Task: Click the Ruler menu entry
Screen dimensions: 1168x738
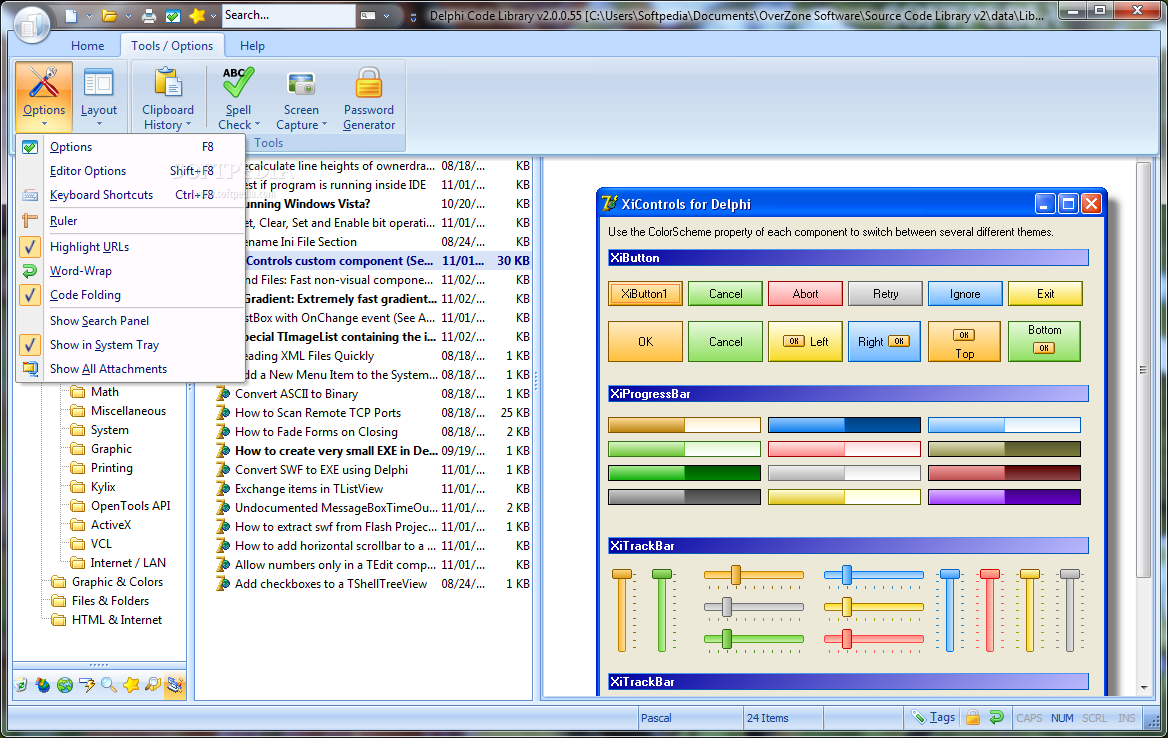Action: click(131, 220)
